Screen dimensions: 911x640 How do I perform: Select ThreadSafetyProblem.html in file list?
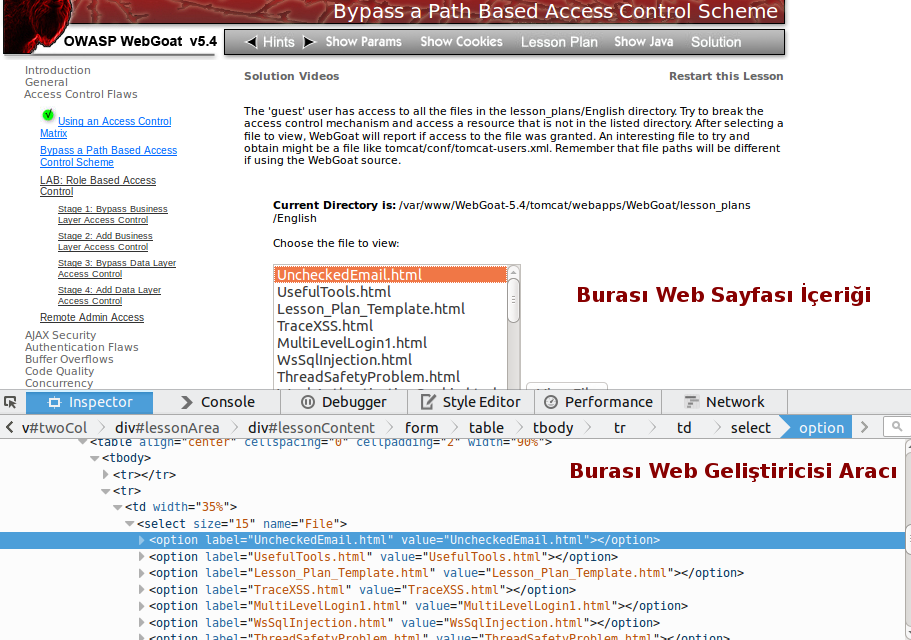[390, 376]
